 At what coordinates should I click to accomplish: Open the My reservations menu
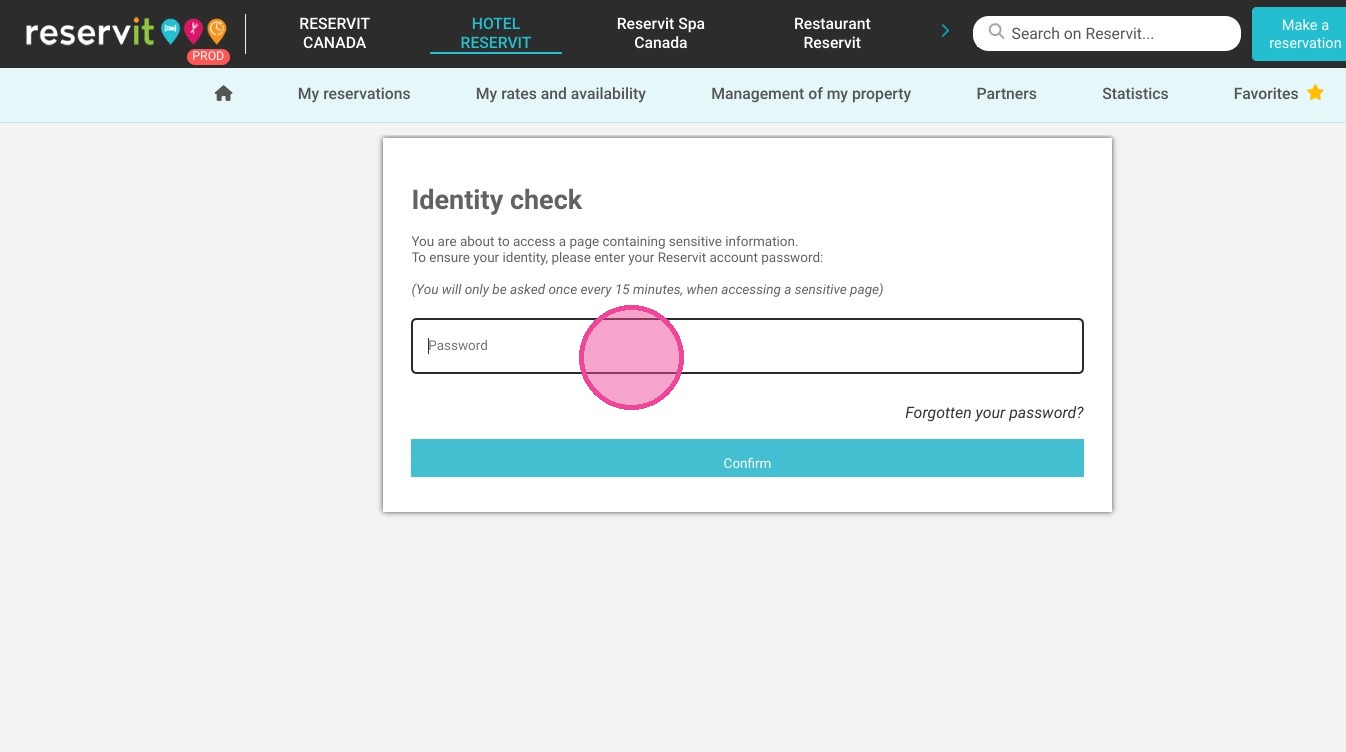click(x=354, y=94)
